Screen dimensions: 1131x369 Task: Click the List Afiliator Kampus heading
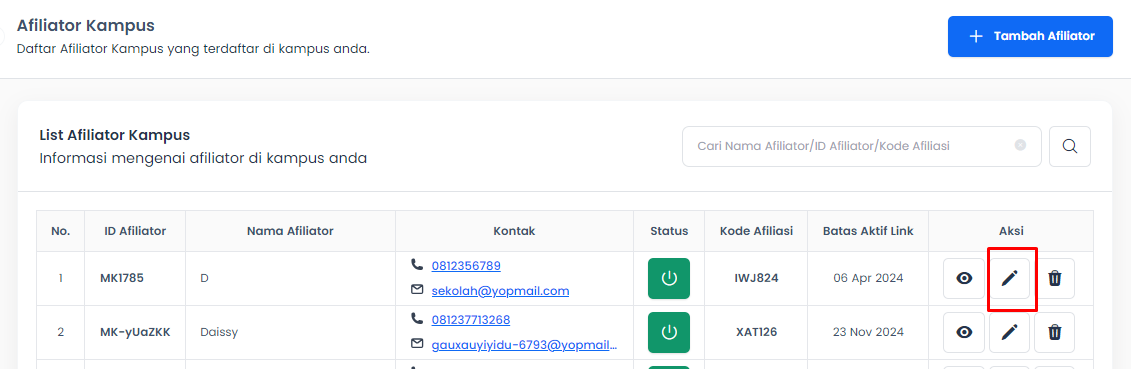(x=115, y=135)
